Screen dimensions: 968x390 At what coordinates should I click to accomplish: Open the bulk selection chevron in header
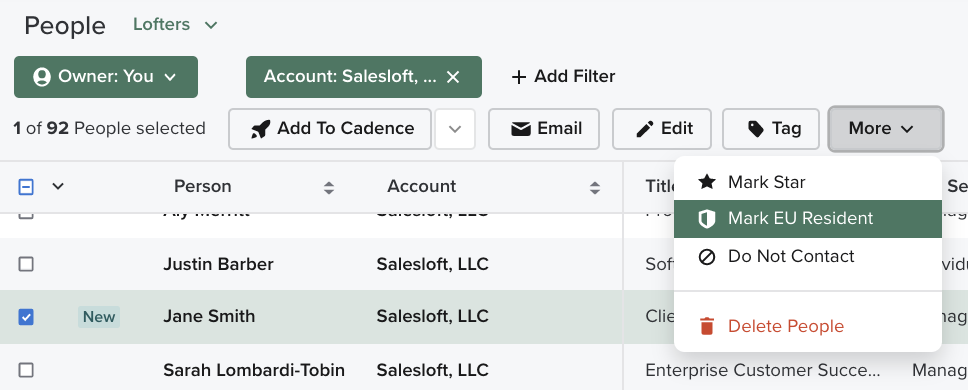pyautogui.click(x=58, y=186)
